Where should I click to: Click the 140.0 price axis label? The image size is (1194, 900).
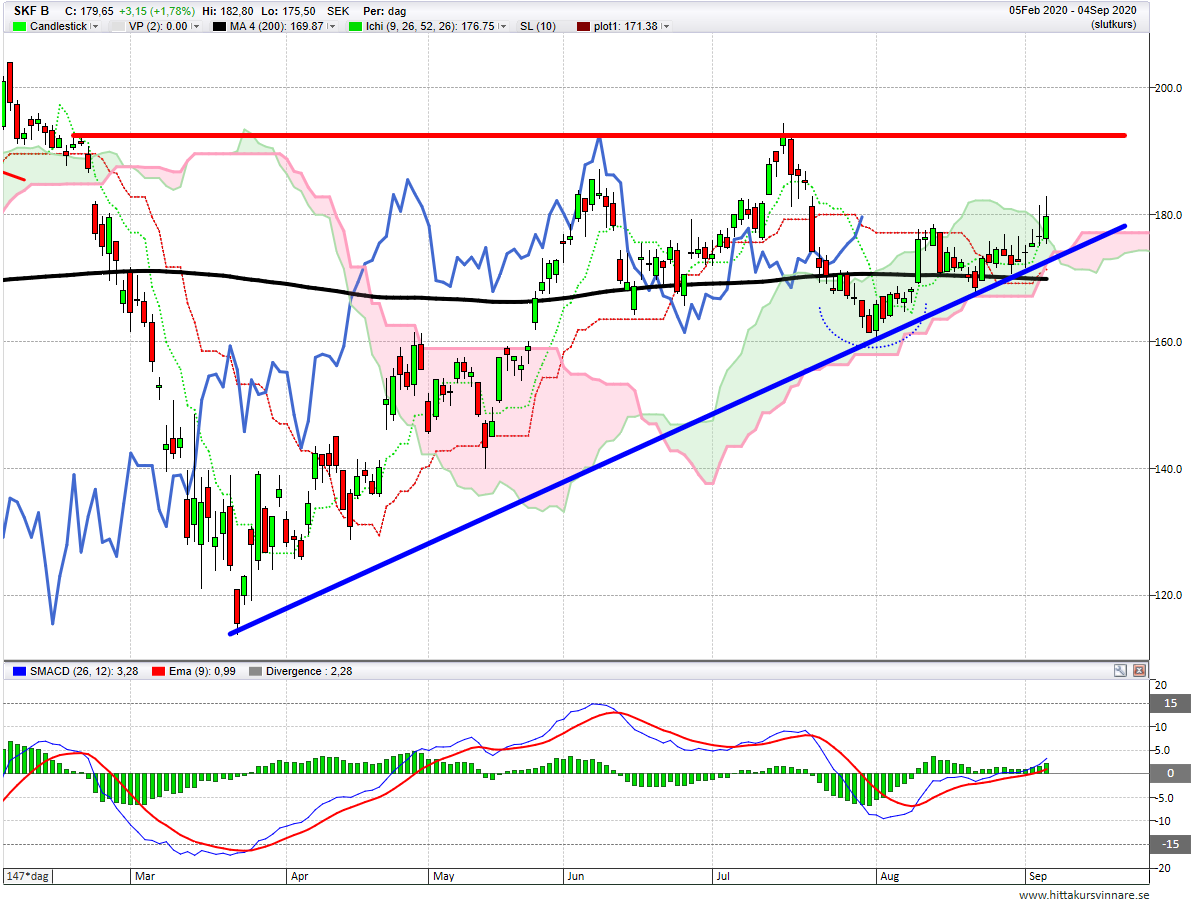click(x=1168, y=469)
